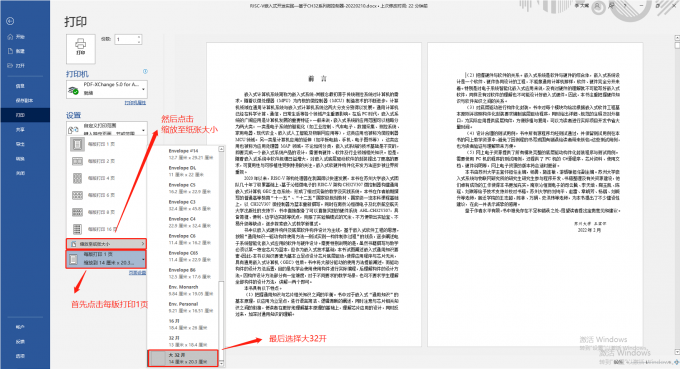Open the Open (打开) item in sidebar
This screenshot has height=369, width=680.
point(16,65)
